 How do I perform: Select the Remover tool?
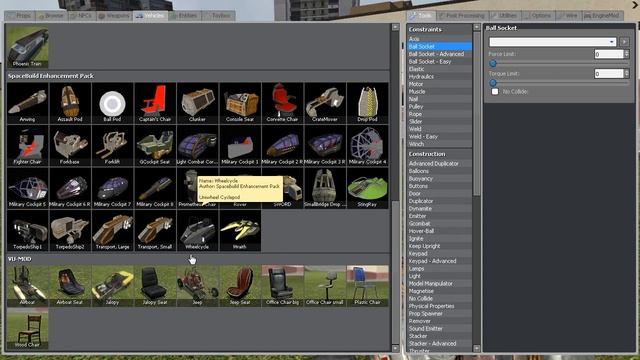440,321
